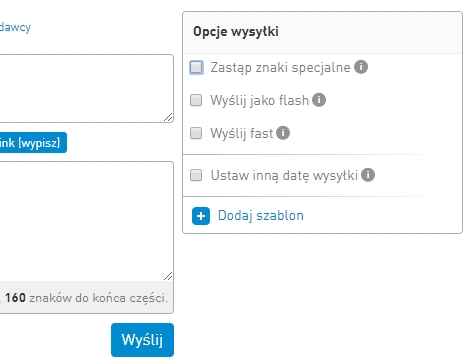469x363 pixels.
Task: Check the Wyślij fast option
Action: coord(196,133)
